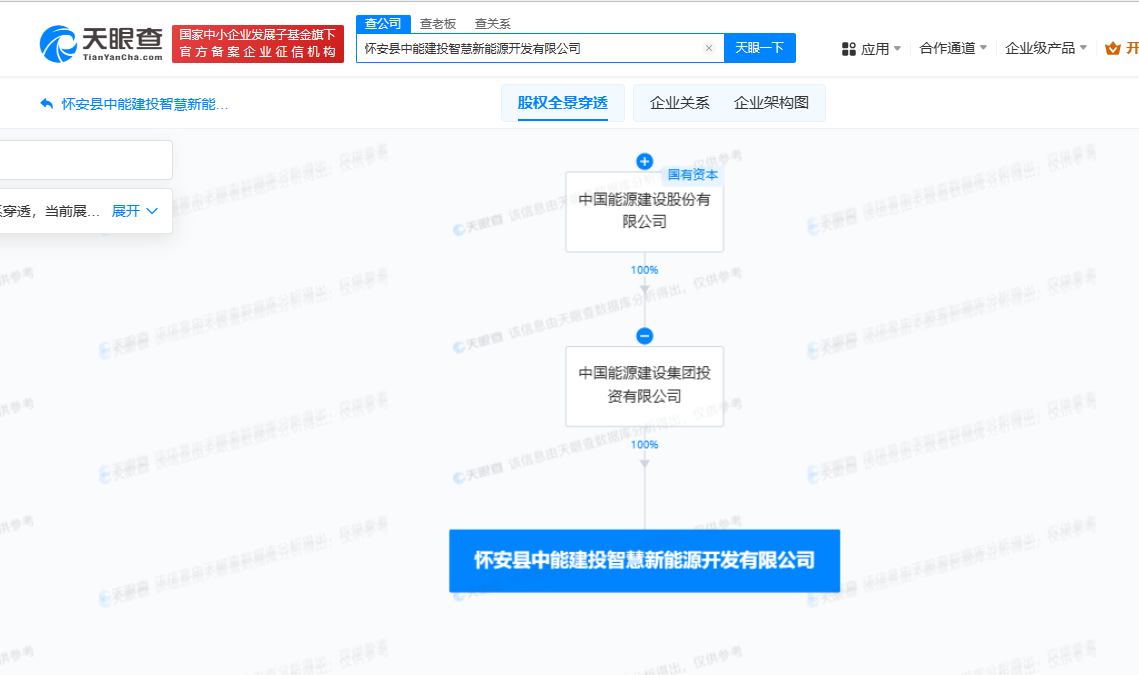1139x675 pixels.
Task: Click the 100% label under 中国能源建设股份有限公司
Action: pos(644,270)
